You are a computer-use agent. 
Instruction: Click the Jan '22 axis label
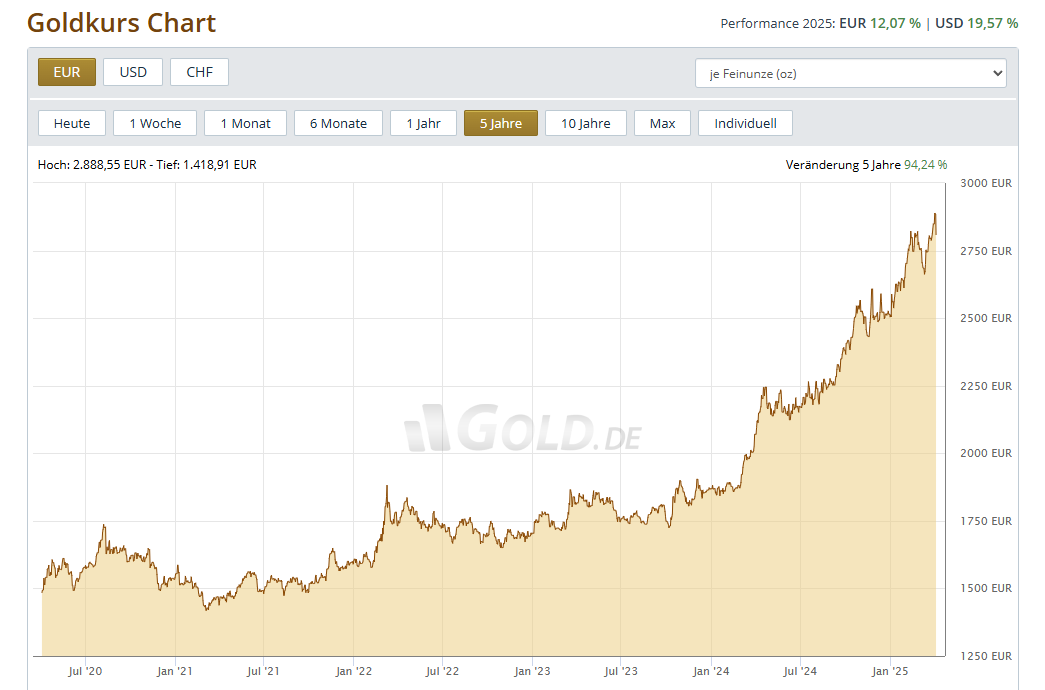coord(353,671)
